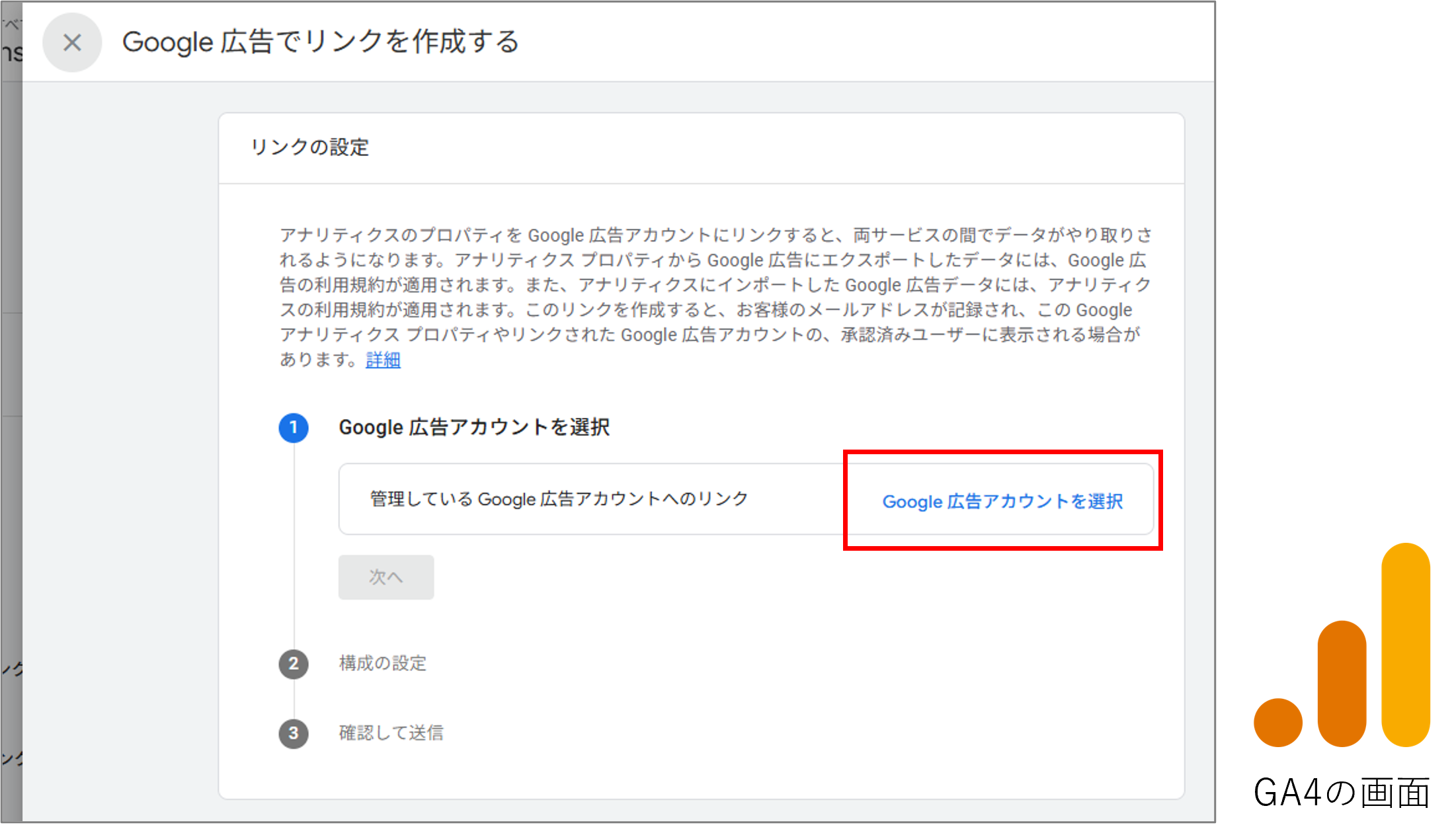The image size is (1456, 839).
Task: Click 管理している Google 広告アカウントへのリンク text
Action: (559, 499)
